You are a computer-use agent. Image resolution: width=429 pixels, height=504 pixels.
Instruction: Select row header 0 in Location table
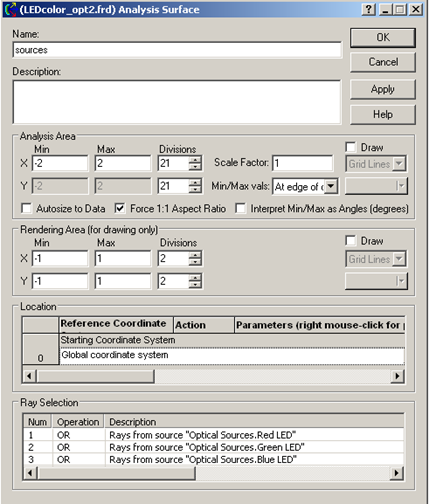click(40, 349)
